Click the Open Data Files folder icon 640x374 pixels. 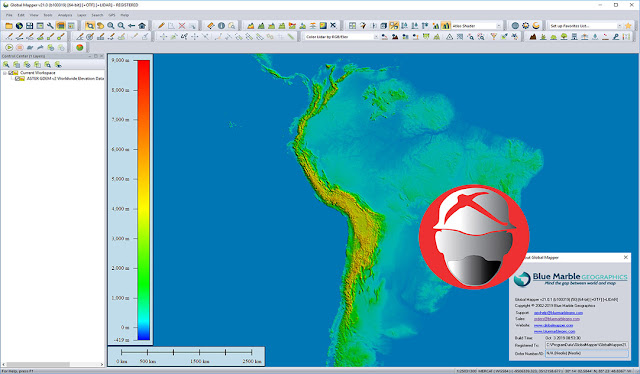(x=9, y=26)
